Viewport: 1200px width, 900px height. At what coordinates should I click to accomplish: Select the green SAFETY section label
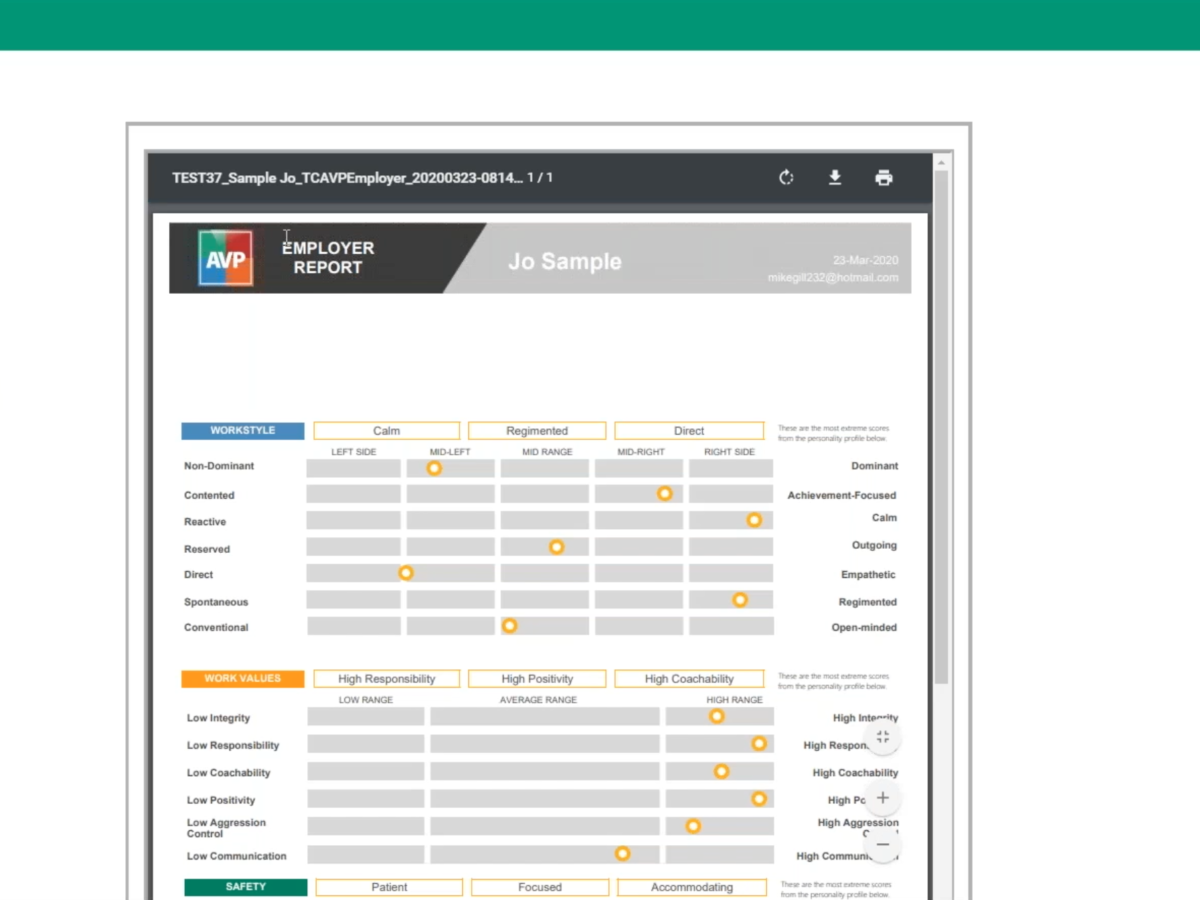pyautogui.click(x=245, y=887)
